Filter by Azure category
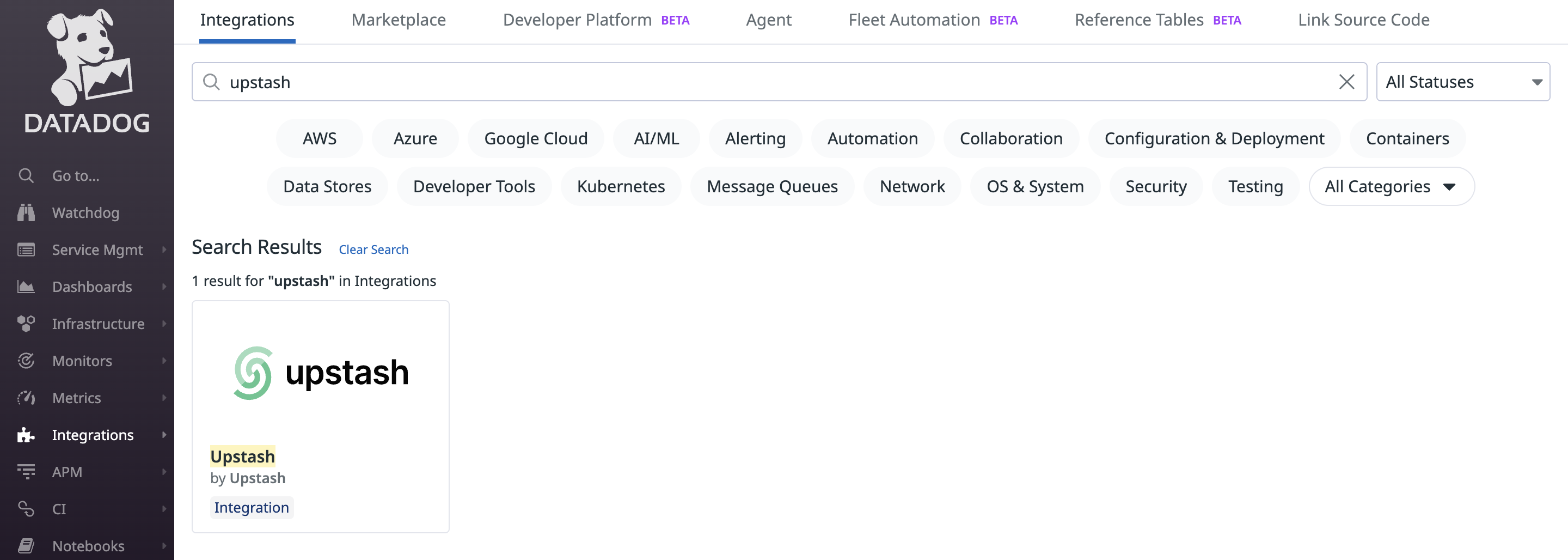 [415, 138]
